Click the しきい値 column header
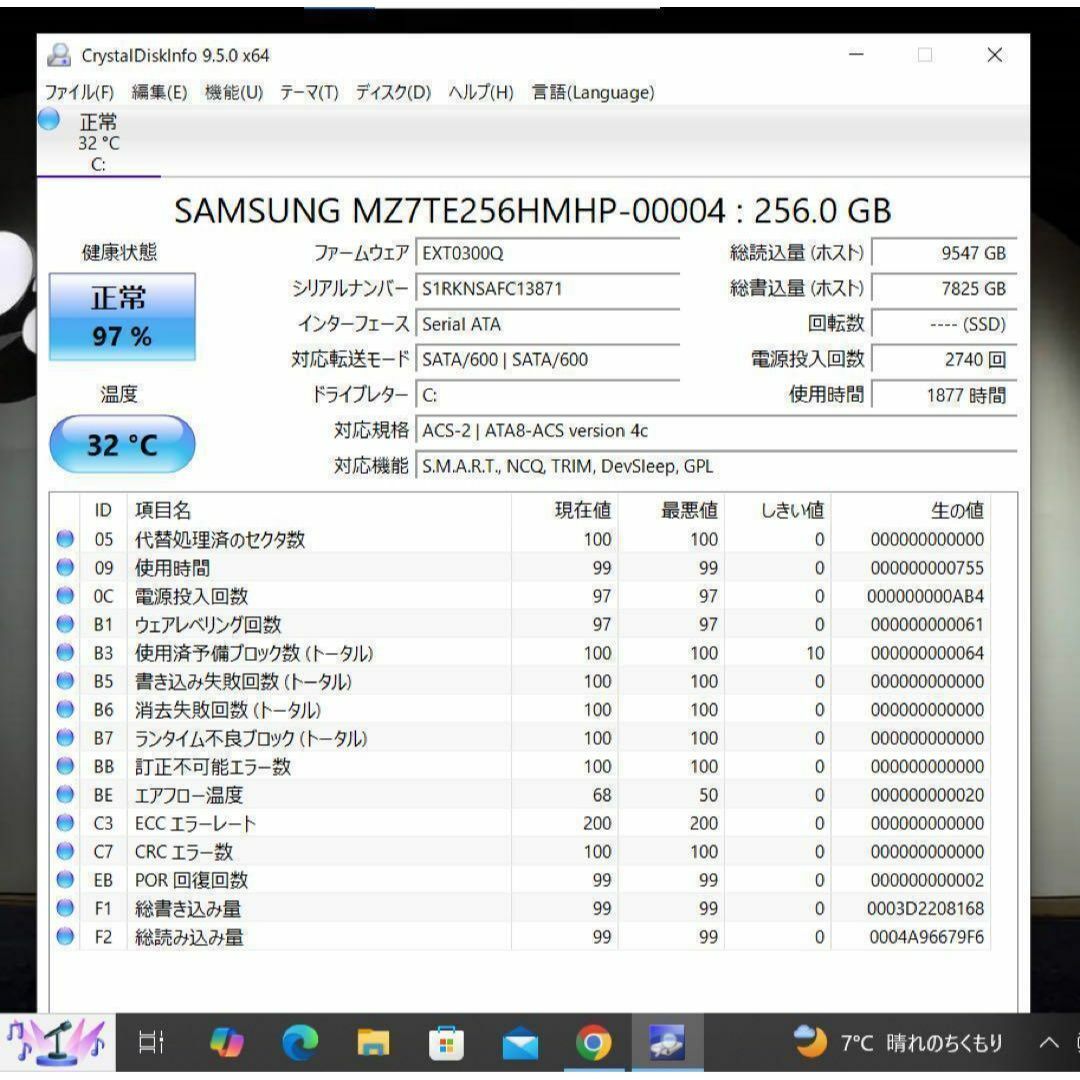Screen dimensions: 1080x1080 coord(778,510)
